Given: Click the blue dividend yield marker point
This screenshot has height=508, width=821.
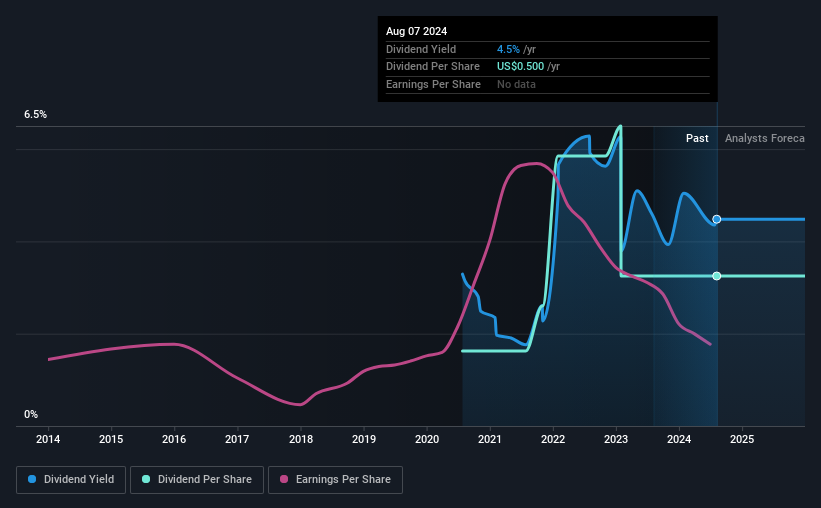Looking at the screenshot, I should tap(717, 219).
